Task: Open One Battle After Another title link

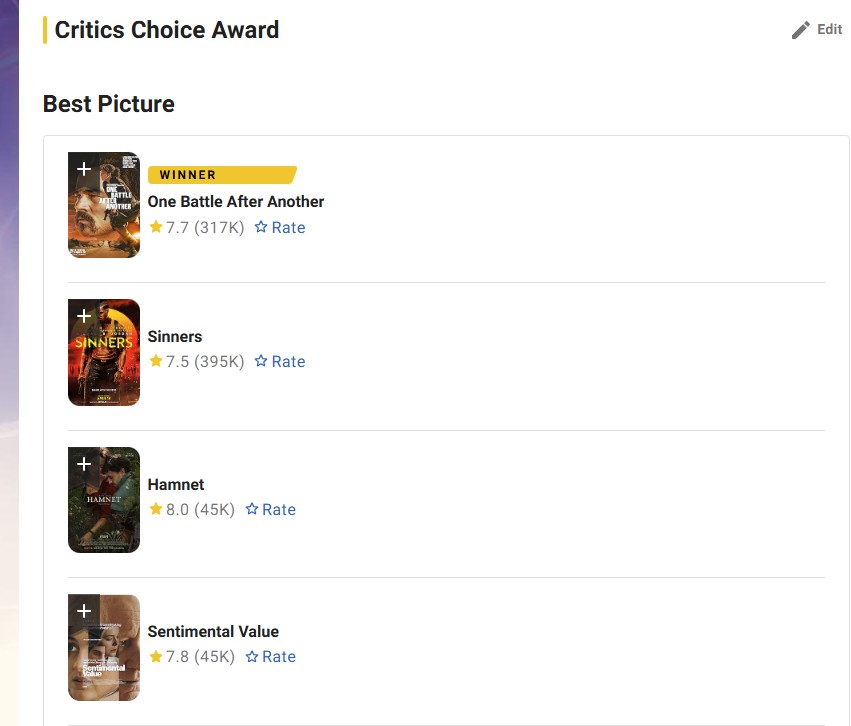Action: (x=236, y=201)
